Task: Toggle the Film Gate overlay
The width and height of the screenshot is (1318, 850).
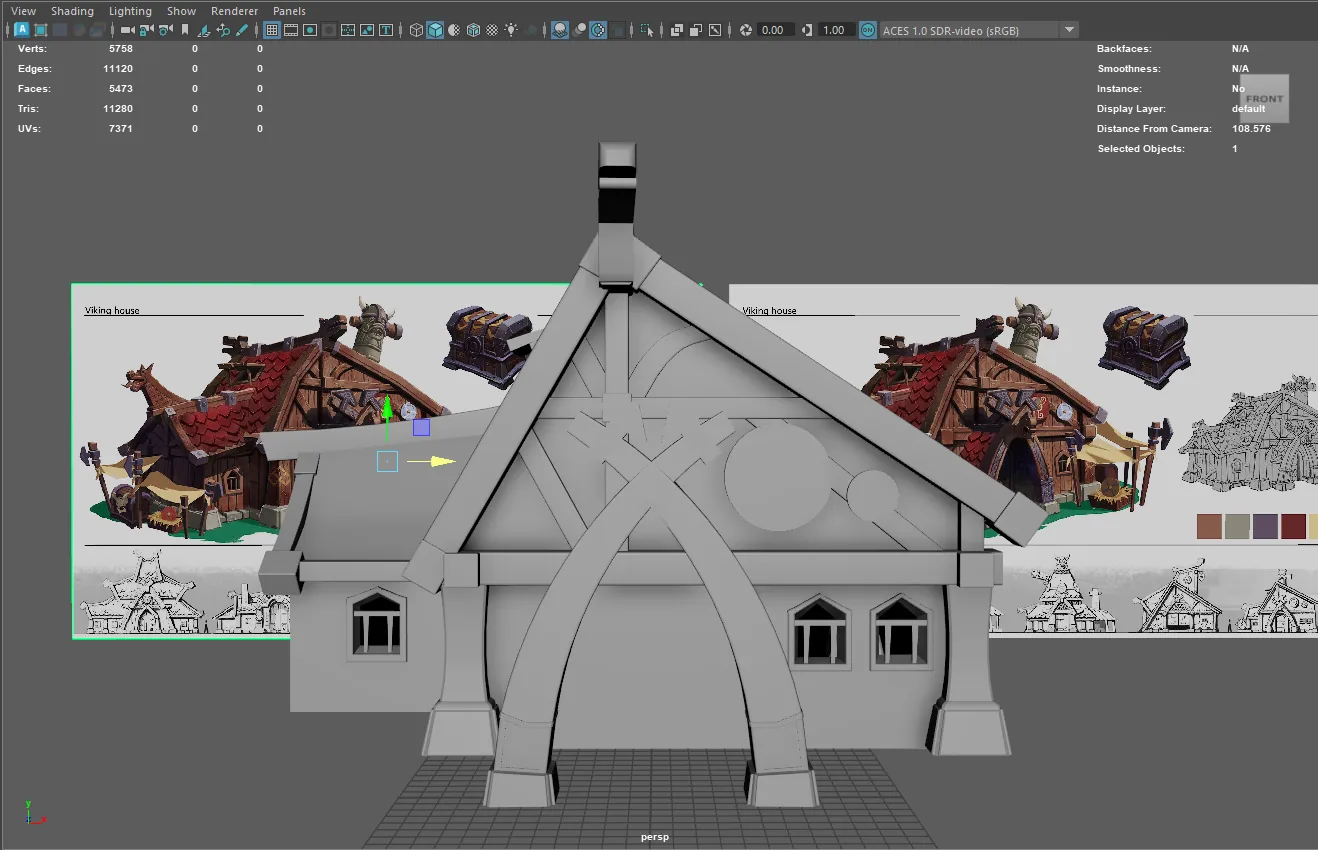Action: pyautogui.click(x=291, y=30)
